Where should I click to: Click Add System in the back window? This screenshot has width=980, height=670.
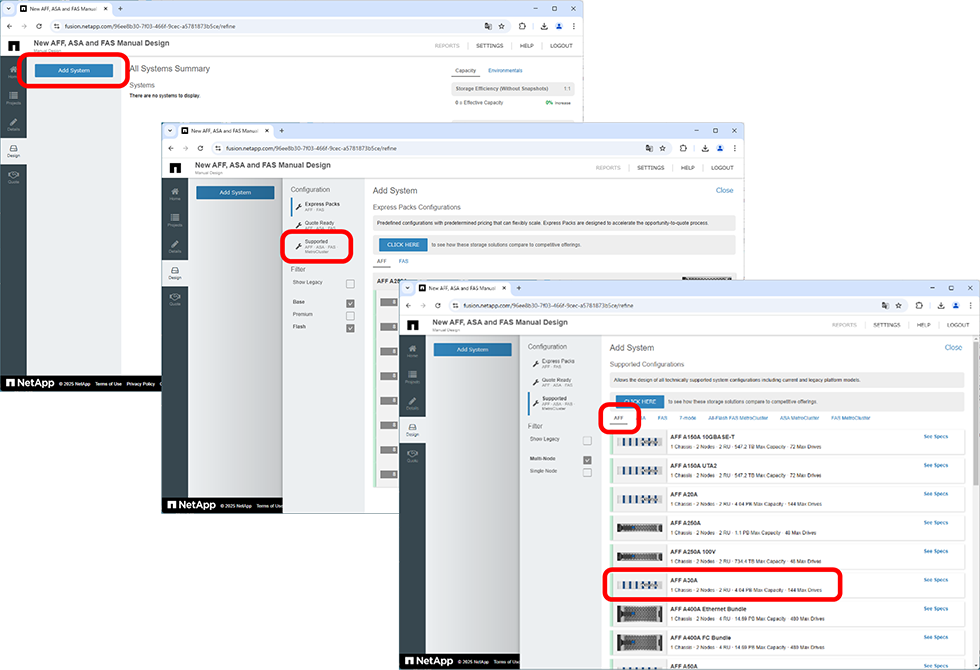[x=74, y=71]
